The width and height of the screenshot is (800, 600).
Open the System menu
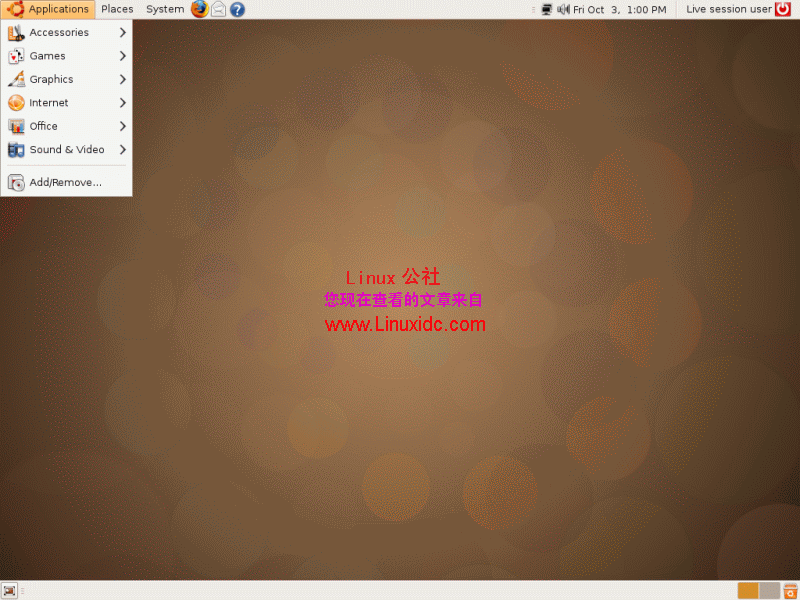(164, 8)
